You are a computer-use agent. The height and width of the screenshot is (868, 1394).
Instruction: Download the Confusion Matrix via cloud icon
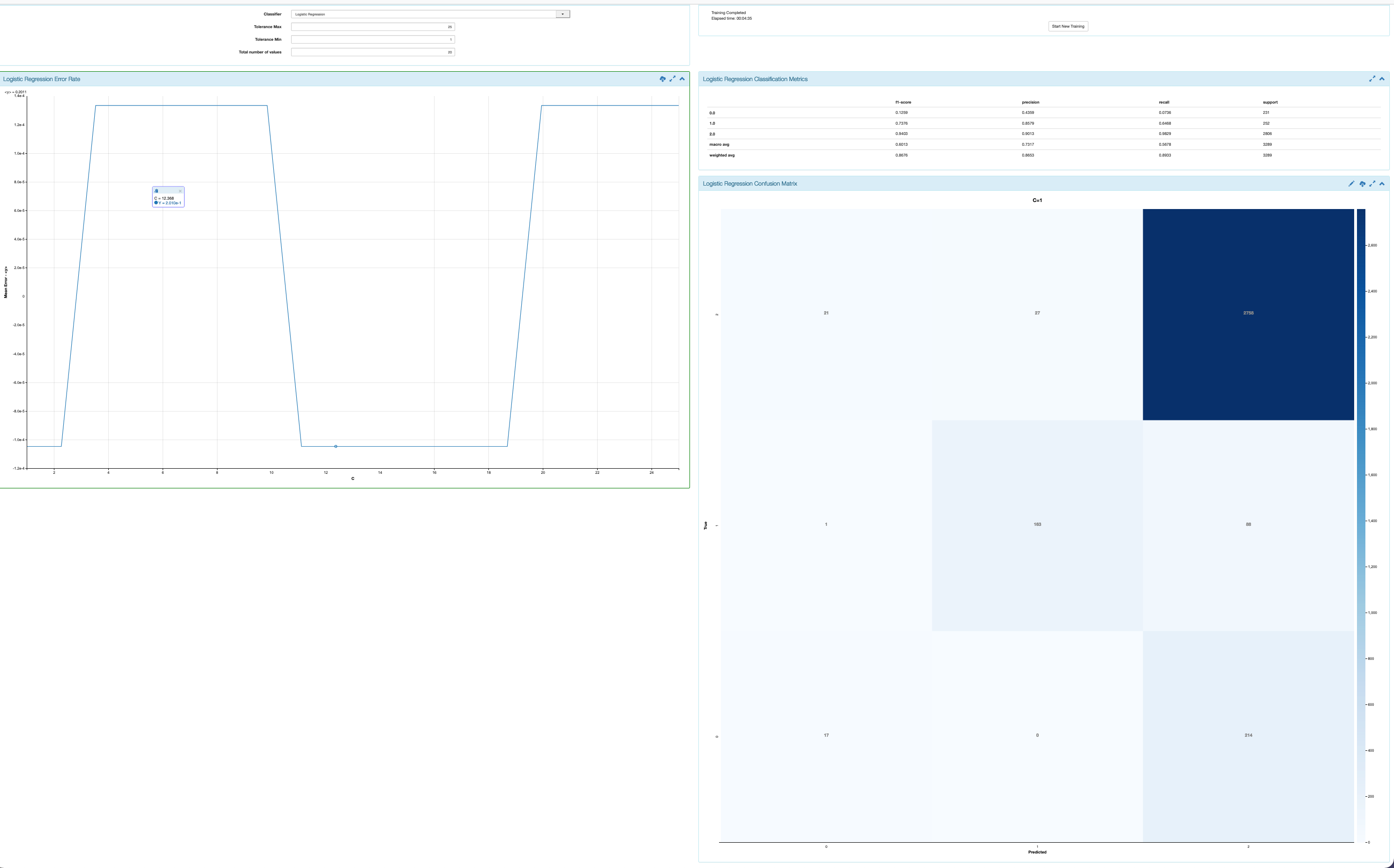[1363, 184]
